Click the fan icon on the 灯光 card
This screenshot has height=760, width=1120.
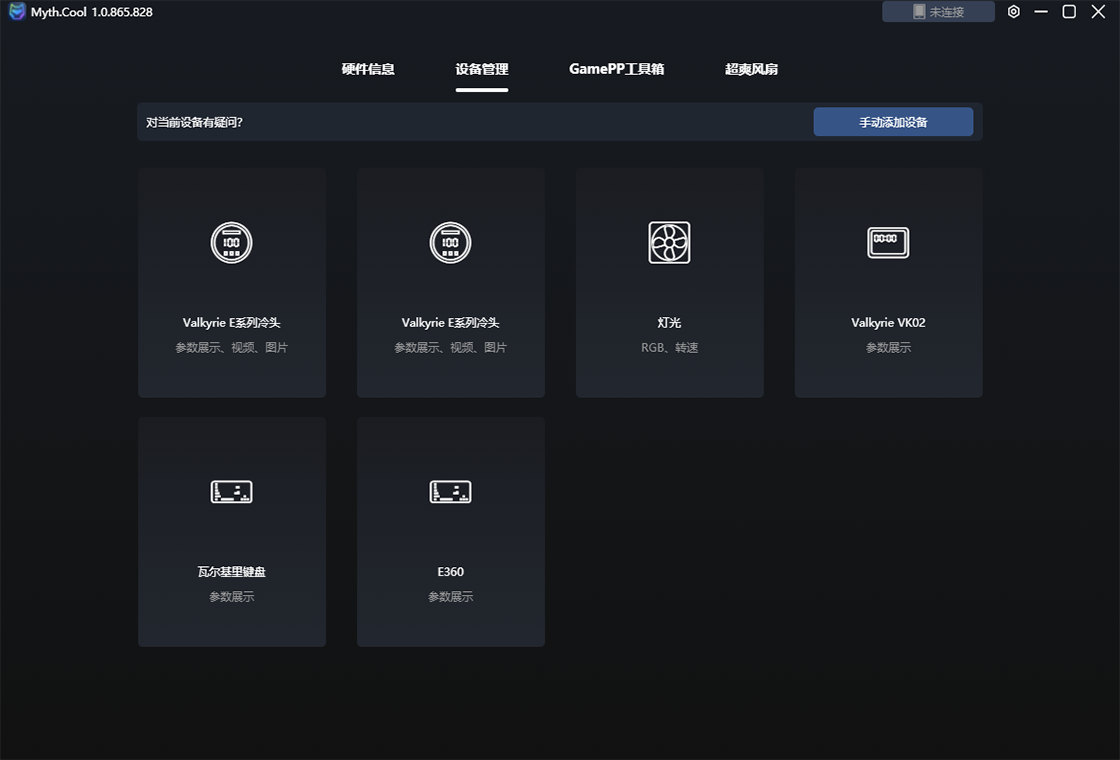(x=669, y=243)
